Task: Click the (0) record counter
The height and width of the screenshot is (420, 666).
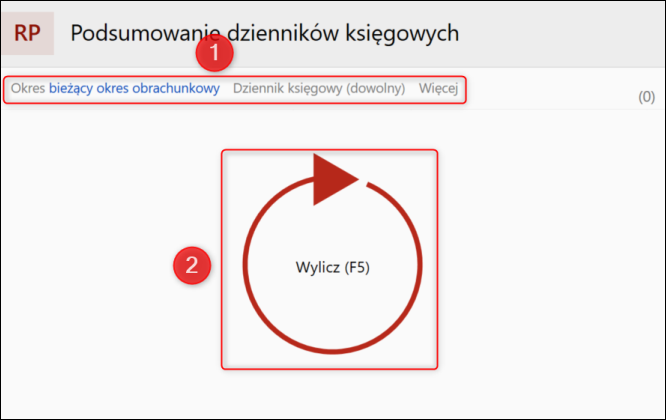Action: coord(646,97)
